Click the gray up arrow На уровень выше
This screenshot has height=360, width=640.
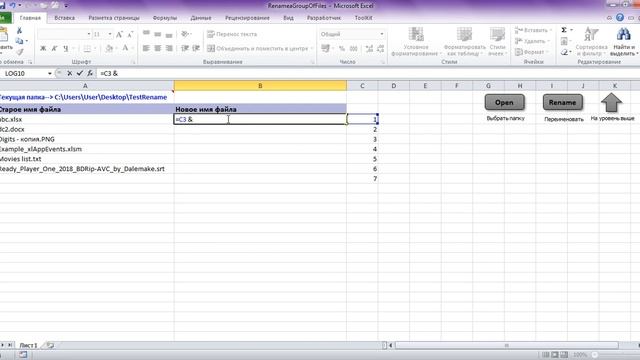click(611, 102)
